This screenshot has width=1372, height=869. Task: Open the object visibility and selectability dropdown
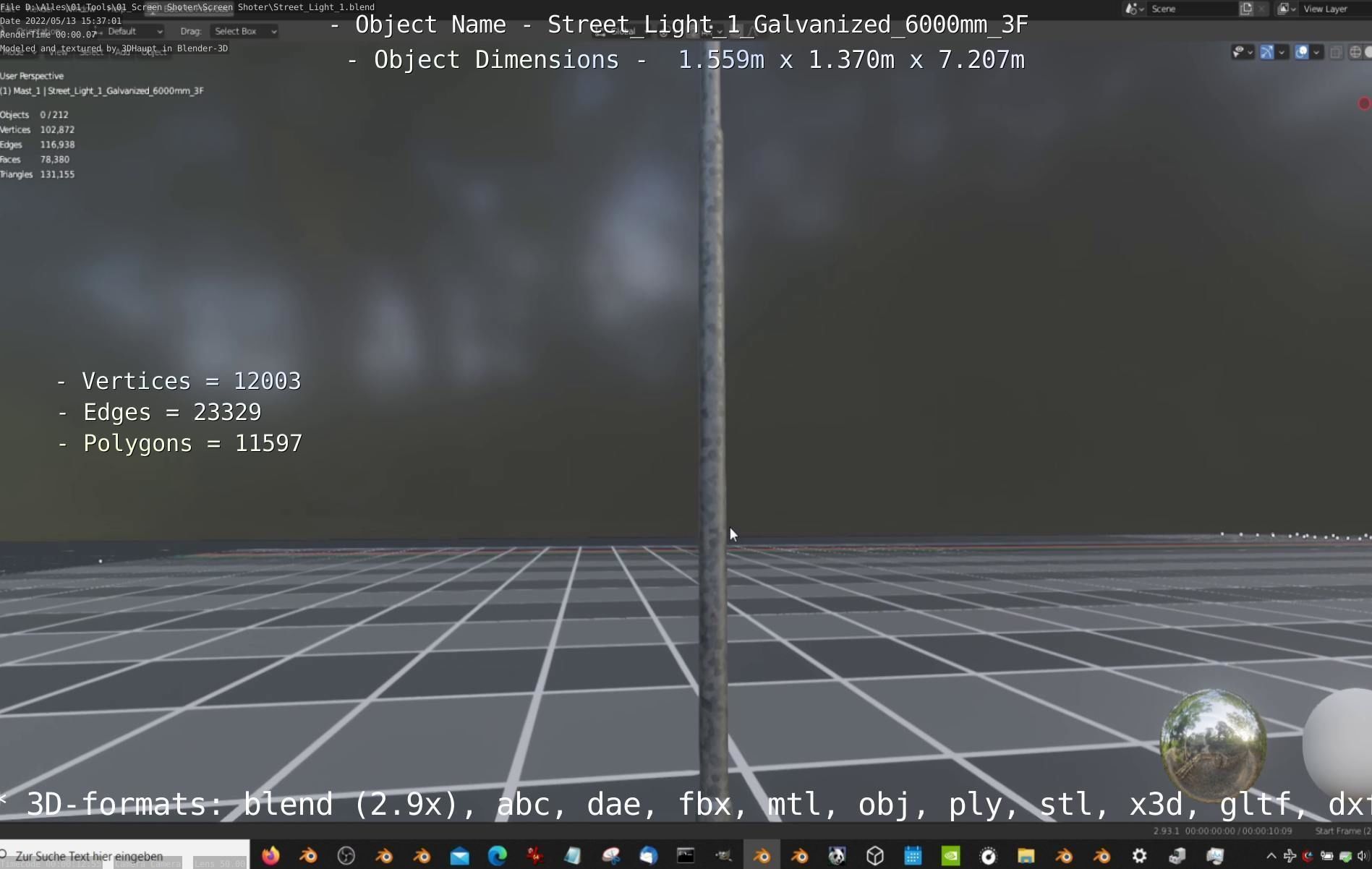(1243, 52)
